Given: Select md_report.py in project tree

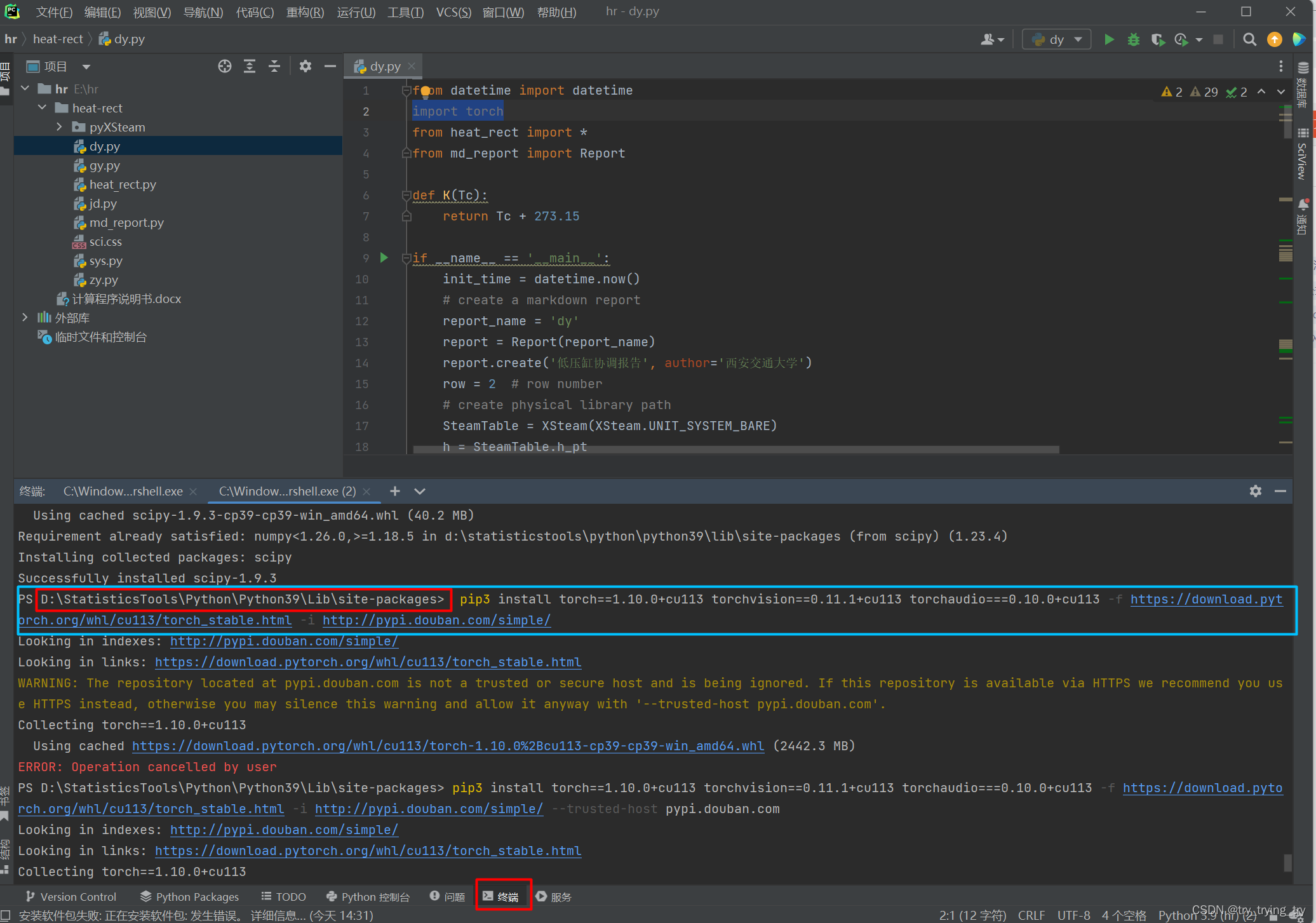Looking at the screenshot, I should [126, 222].
